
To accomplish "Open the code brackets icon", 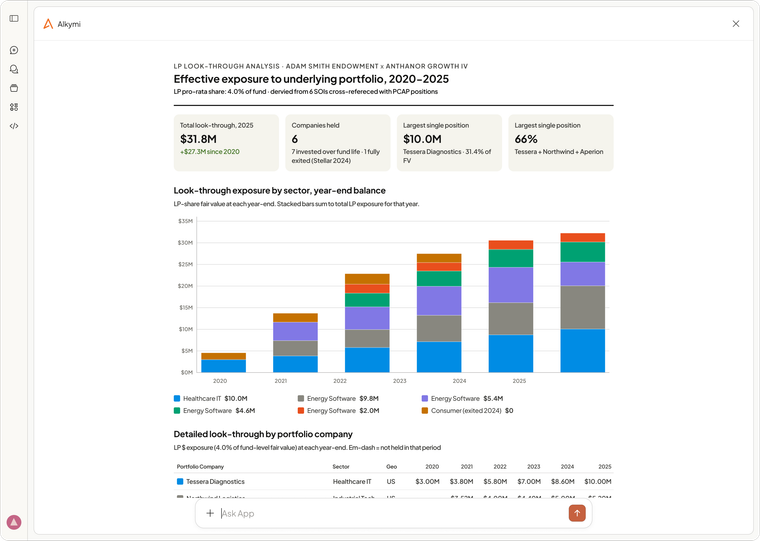I will click(14, 126).
